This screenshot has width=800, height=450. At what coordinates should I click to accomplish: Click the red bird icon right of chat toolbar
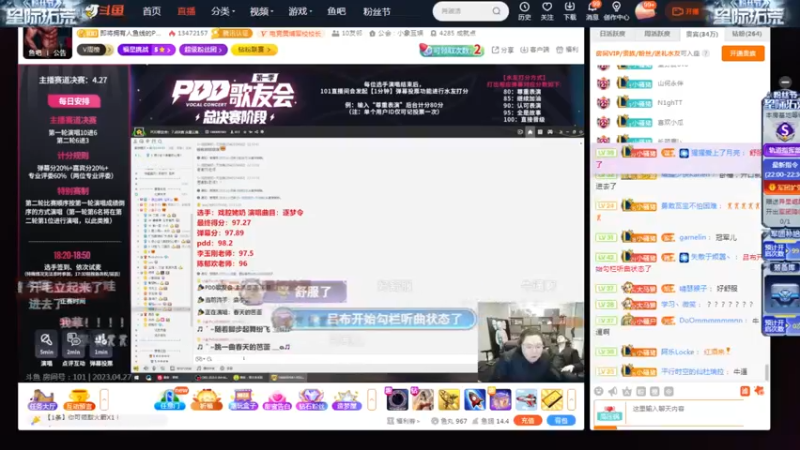759,391
